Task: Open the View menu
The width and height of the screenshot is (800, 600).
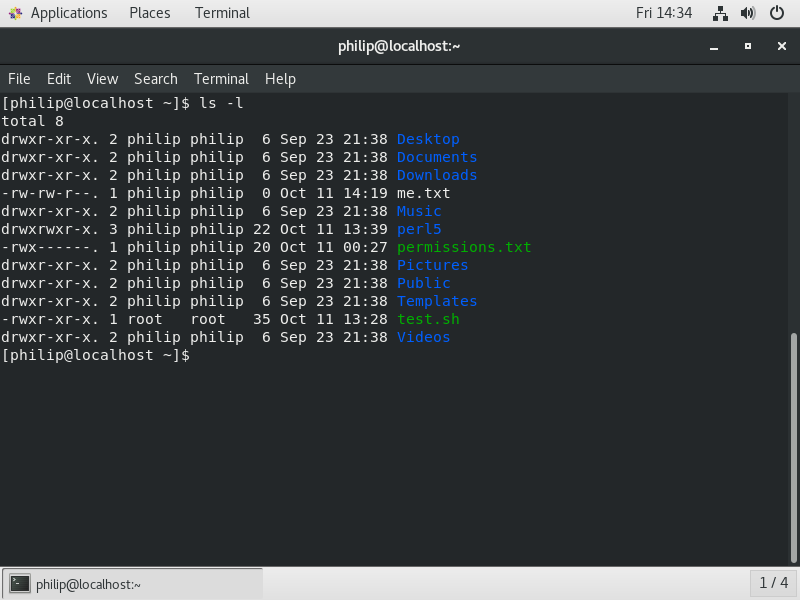Action: (102, 79)
